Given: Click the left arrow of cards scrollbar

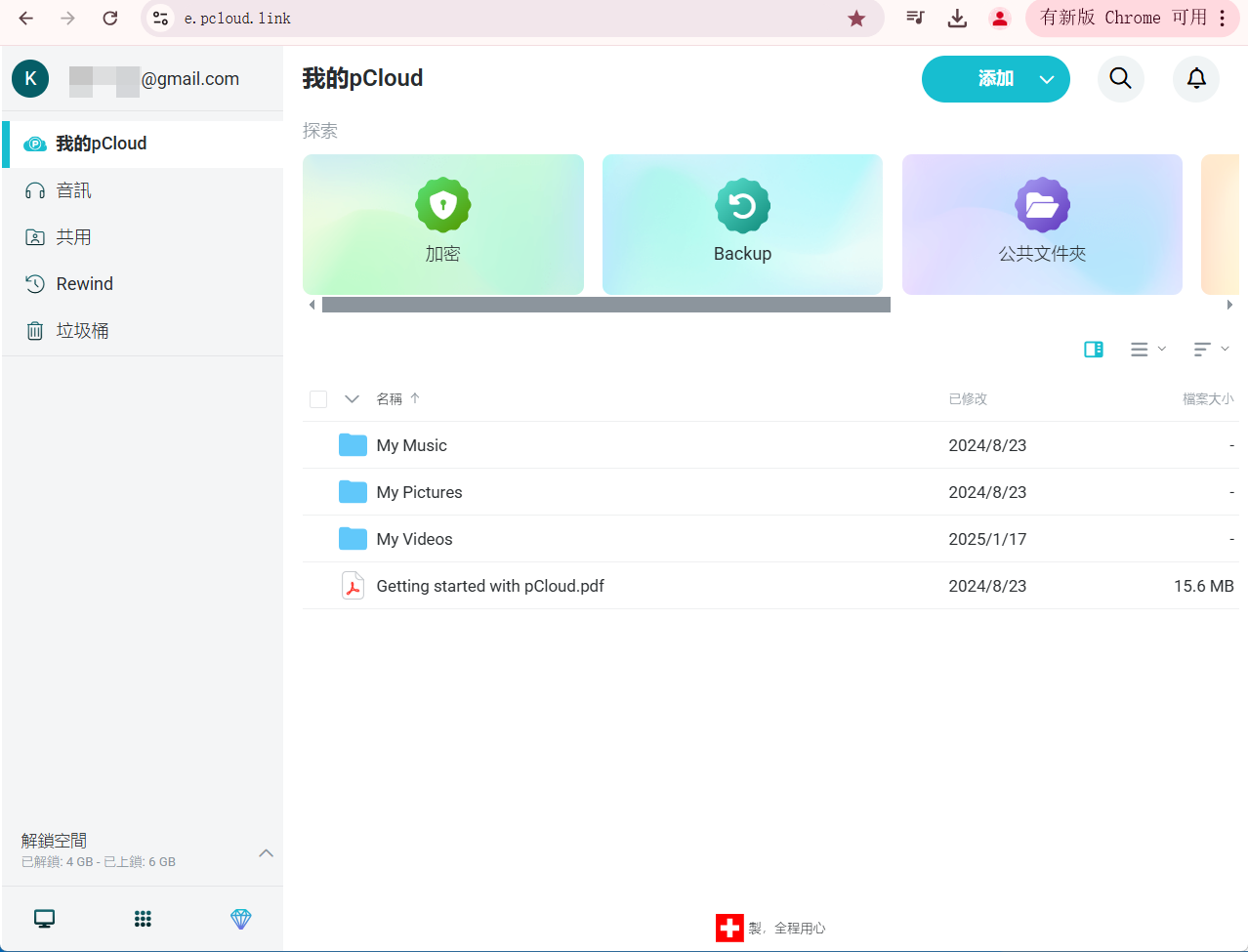Looking at the screenshot, I should (312, 305).
